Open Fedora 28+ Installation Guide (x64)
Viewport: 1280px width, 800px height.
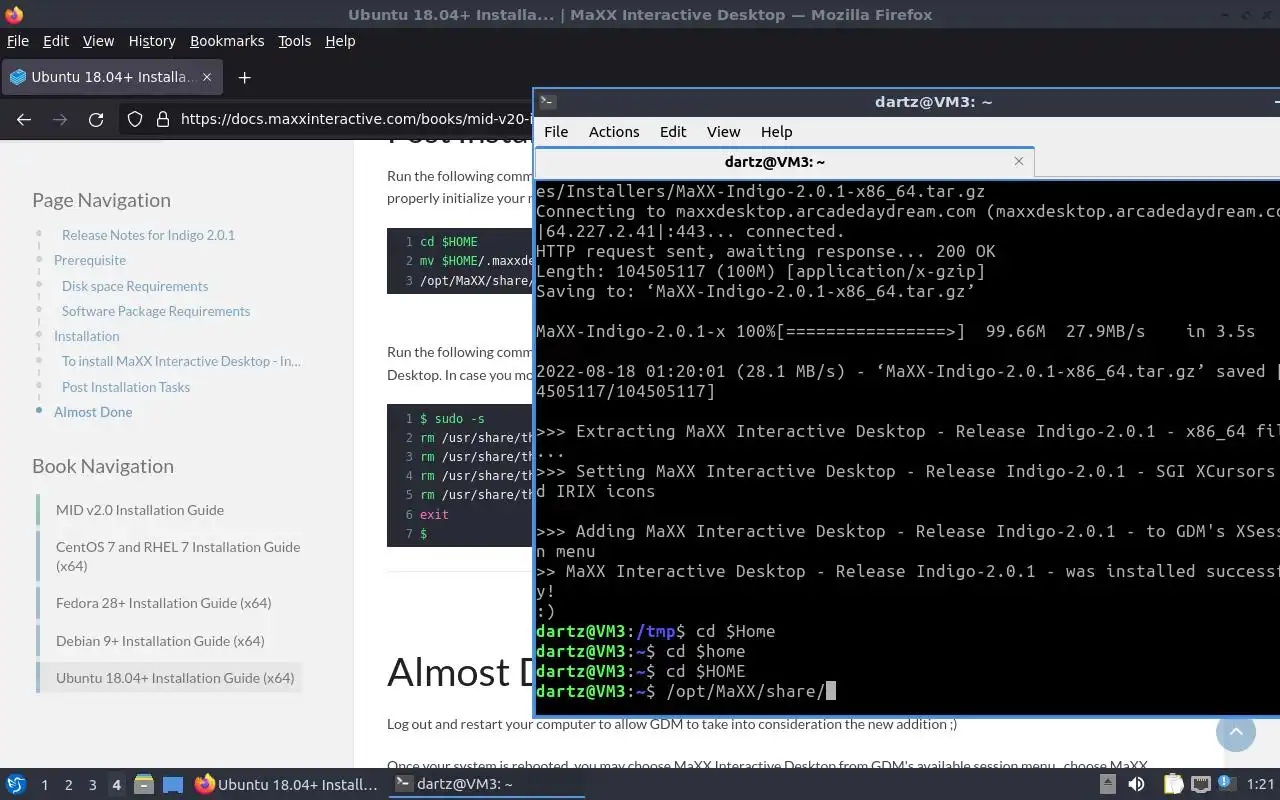point(164,603)
